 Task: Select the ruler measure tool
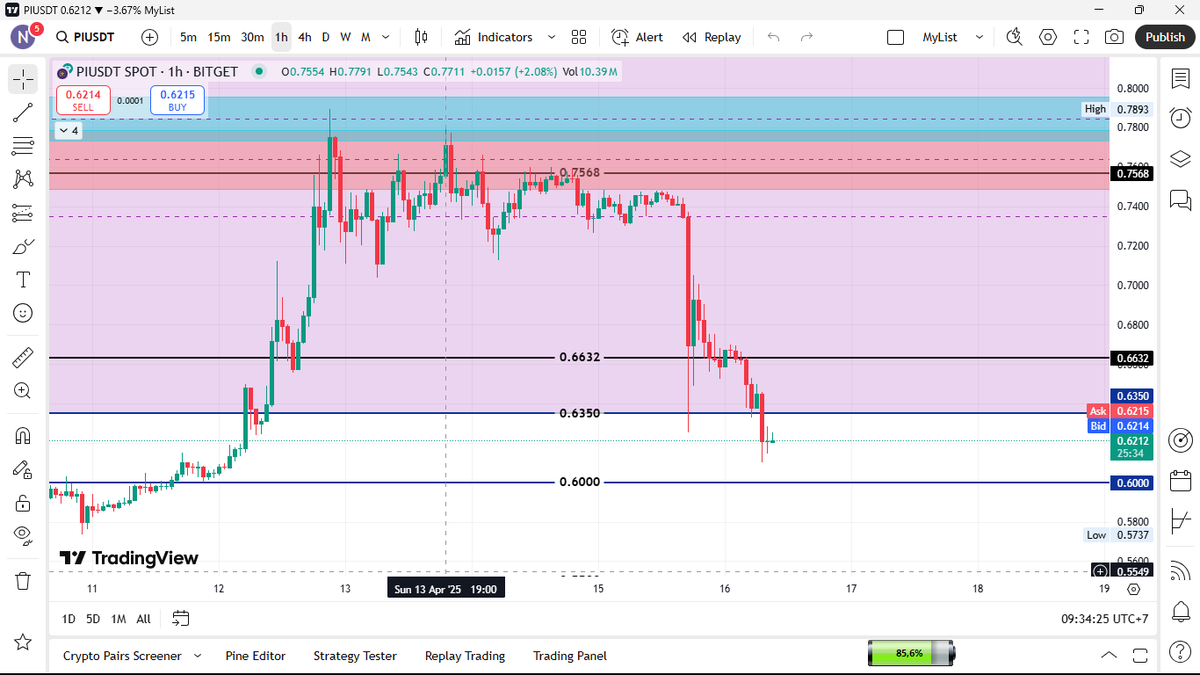coord(23,357)
